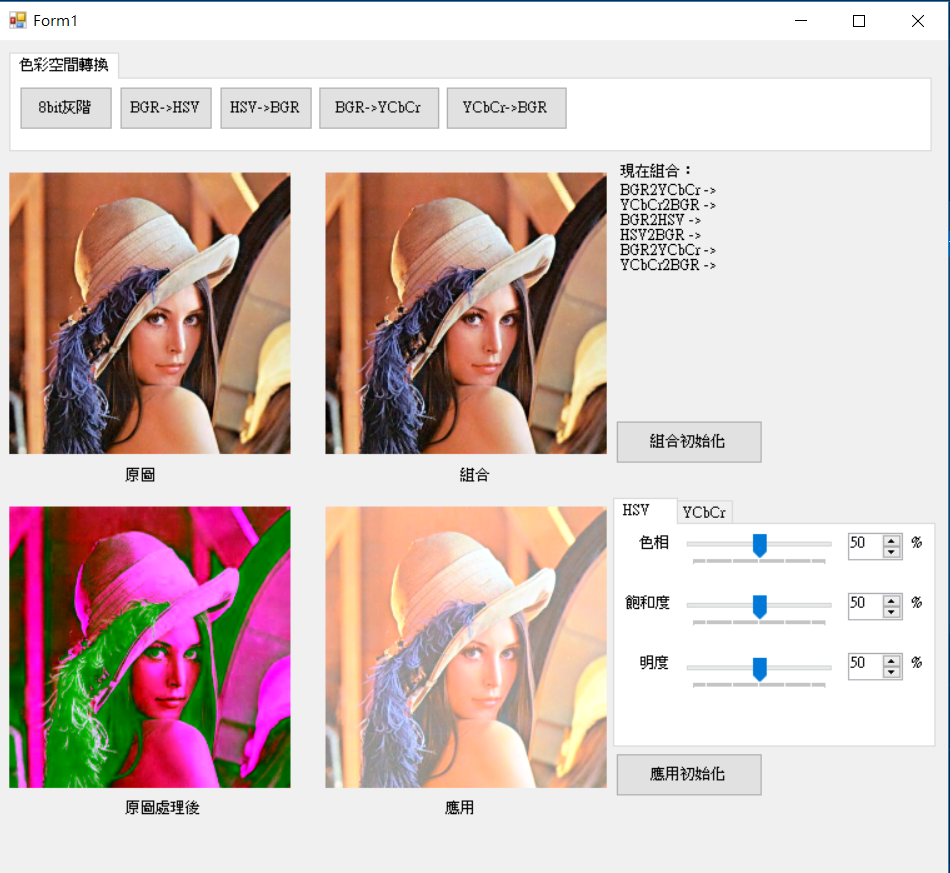Viewport: 950px width, 873px height.
Task: Decrease 色相 value with down arrow
Action: pos(891,551)
